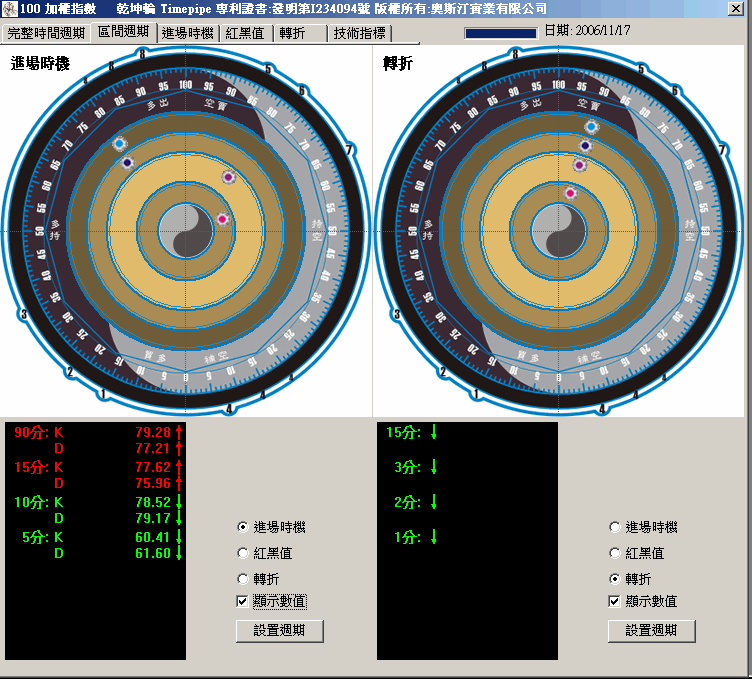Screen dimensions: 752x679
Task: Click the purple marker on left dial's upper right
Action: tap(228, 177)
